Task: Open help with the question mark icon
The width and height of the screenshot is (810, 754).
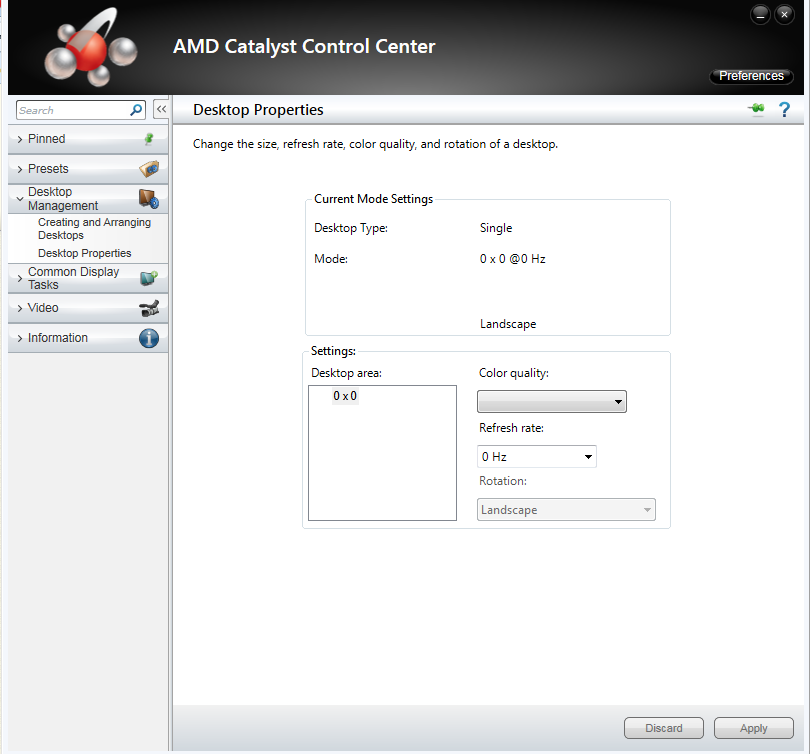Action: (x=784, y=109)
